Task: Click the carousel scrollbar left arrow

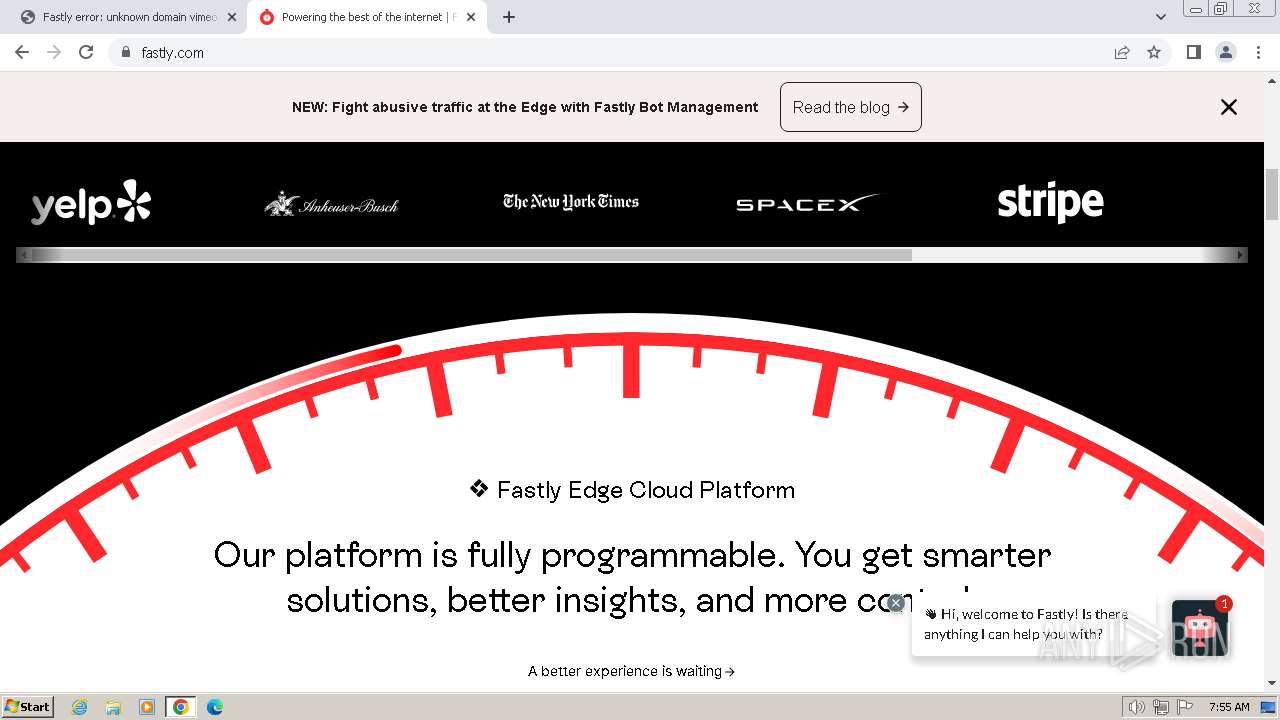Action: click(24, 255)
